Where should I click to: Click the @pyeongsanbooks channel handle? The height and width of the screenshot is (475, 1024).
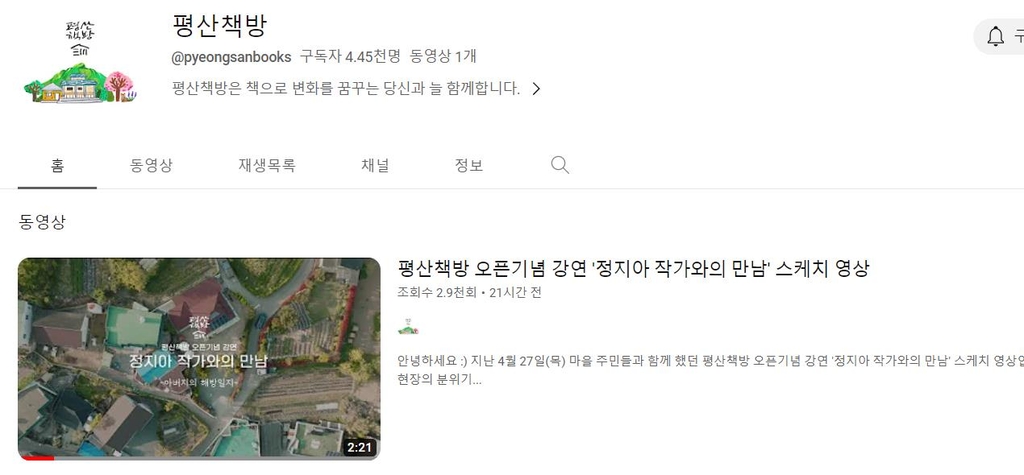click(231, 57)
